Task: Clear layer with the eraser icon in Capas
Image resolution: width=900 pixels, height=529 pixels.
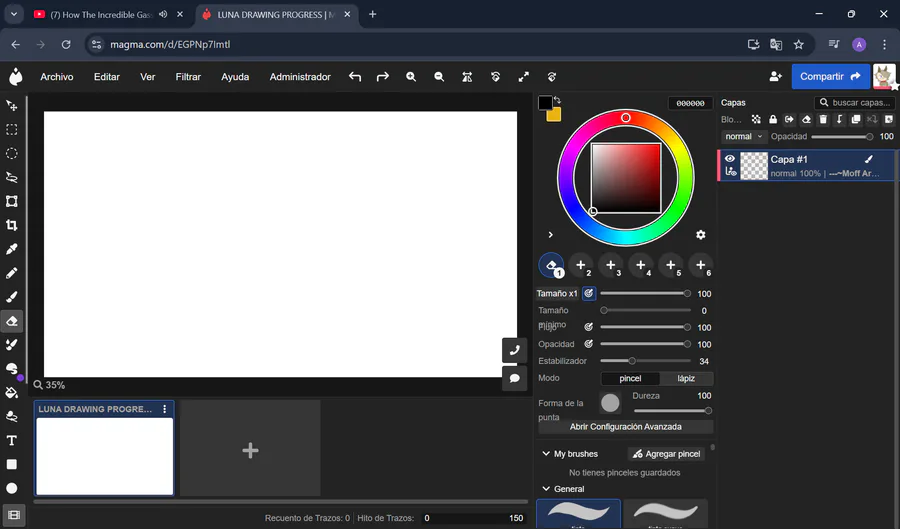Action: (x=806, y=119)
